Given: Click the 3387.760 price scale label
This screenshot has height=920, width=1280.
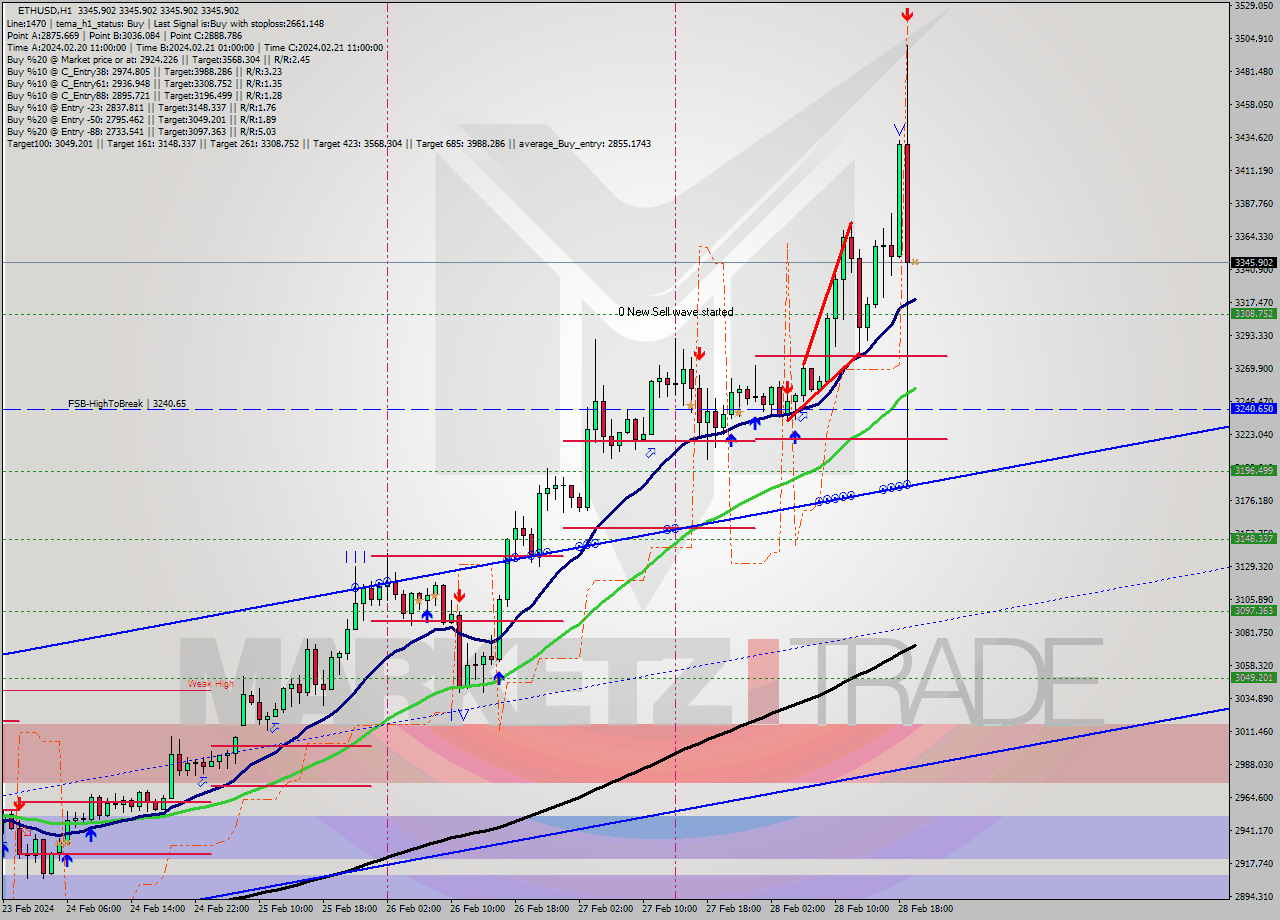Looking at the screenshot, I should click(x=1253, y=203).
